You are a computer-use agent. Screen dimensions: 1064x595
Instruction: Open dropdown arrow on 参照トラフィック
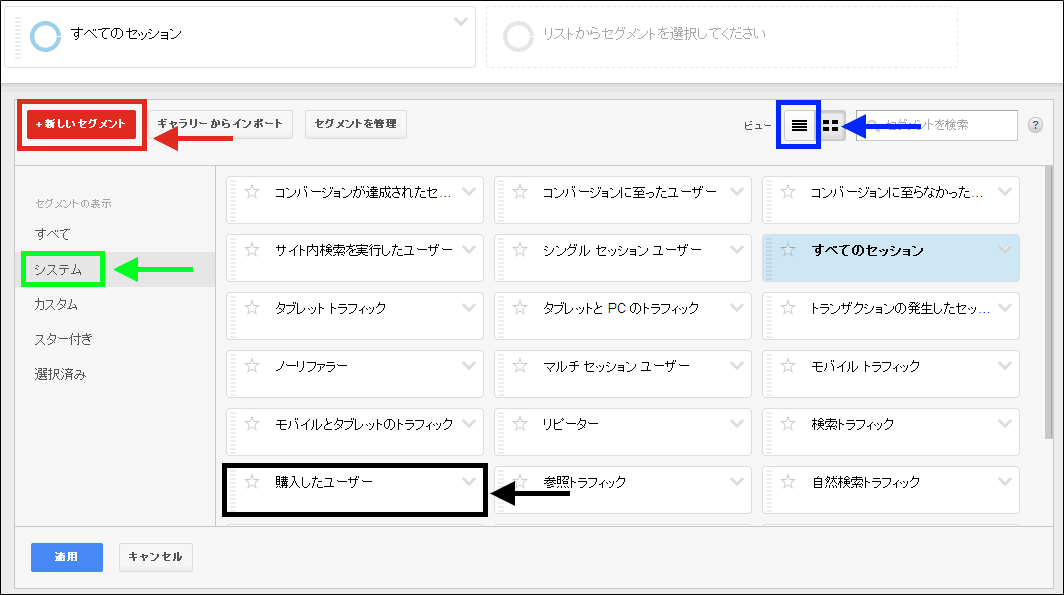point(737,481)
